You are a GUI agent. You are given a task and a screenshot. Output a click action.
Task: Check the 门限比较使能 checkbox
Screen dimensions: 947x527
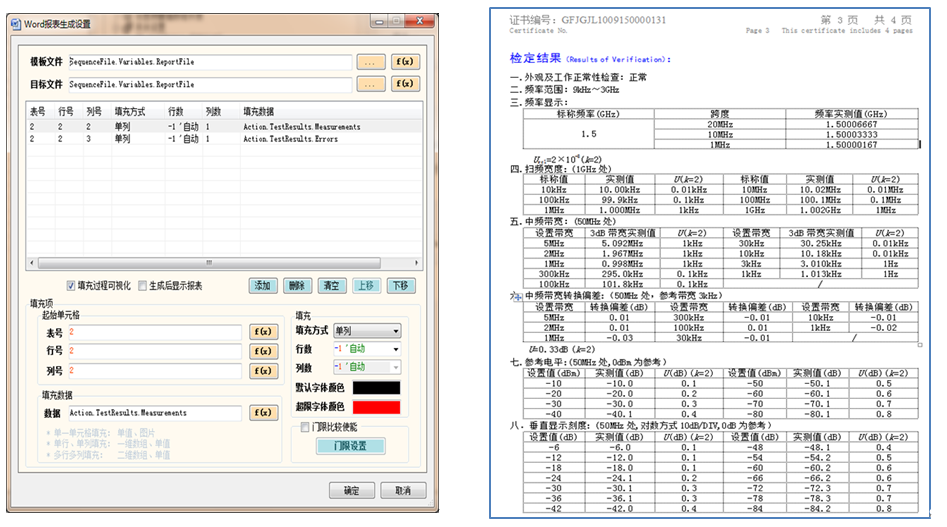306,427
